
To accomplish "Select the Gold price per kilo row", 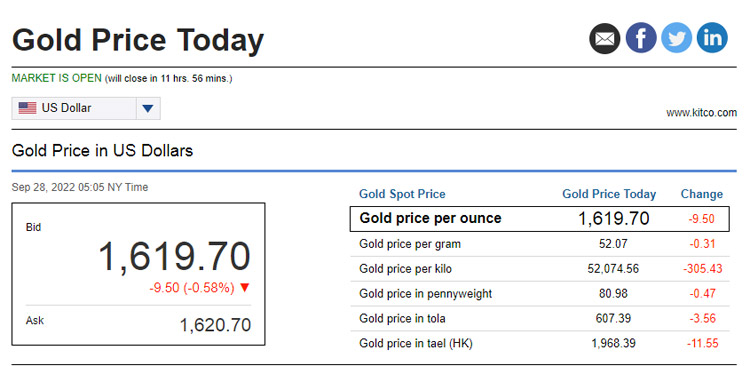I will (x=540, y=269).
